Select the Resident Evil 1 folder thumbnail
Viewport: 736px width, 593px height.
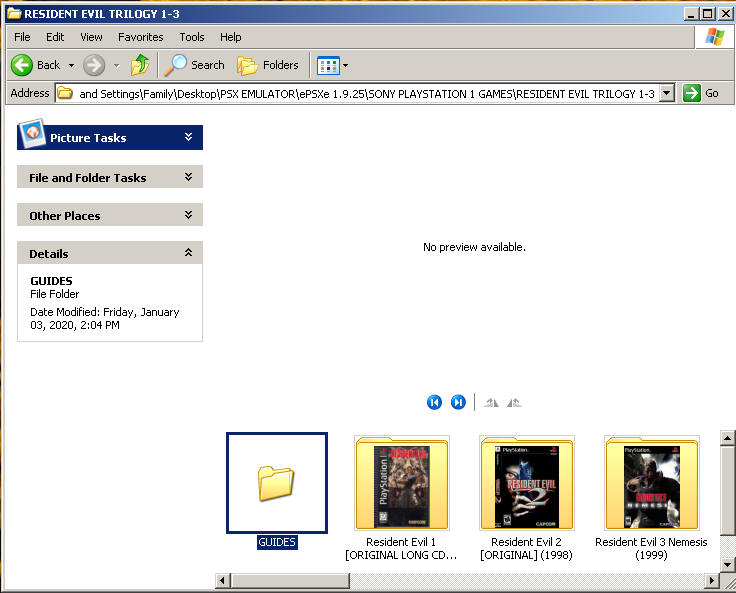pyautogui.click(x=402, y=483)
